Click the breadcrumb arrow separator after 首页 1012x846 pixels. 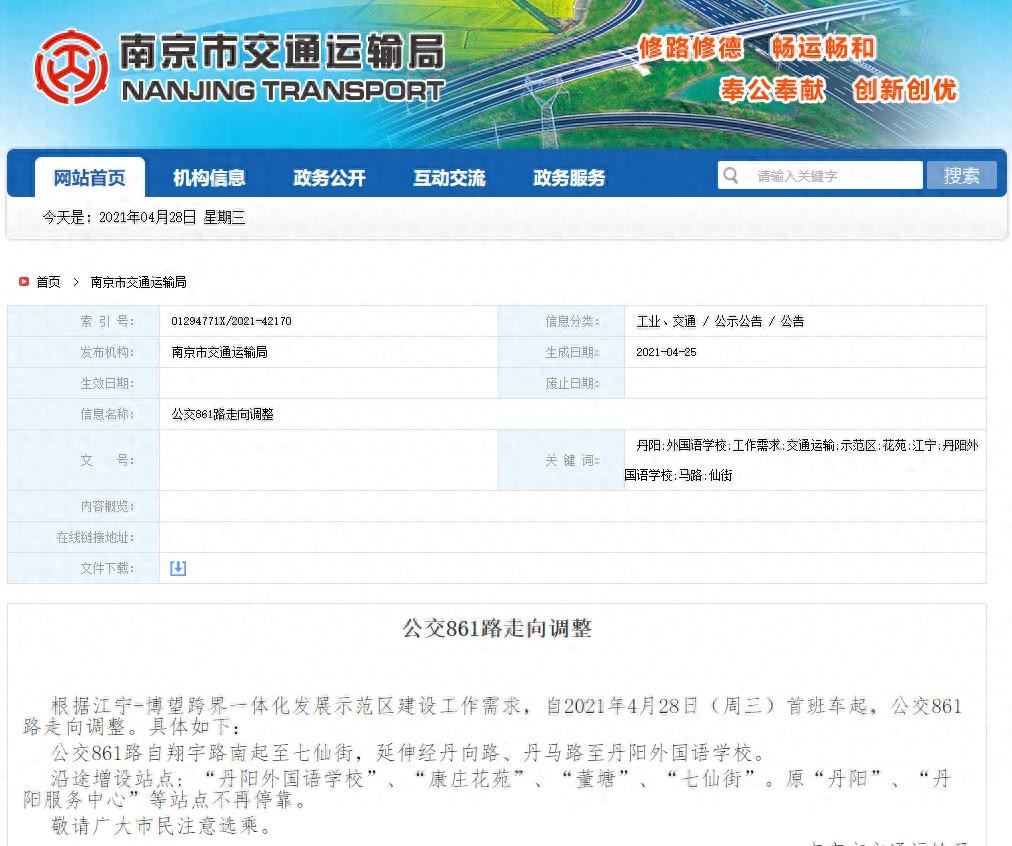[75, 282]
